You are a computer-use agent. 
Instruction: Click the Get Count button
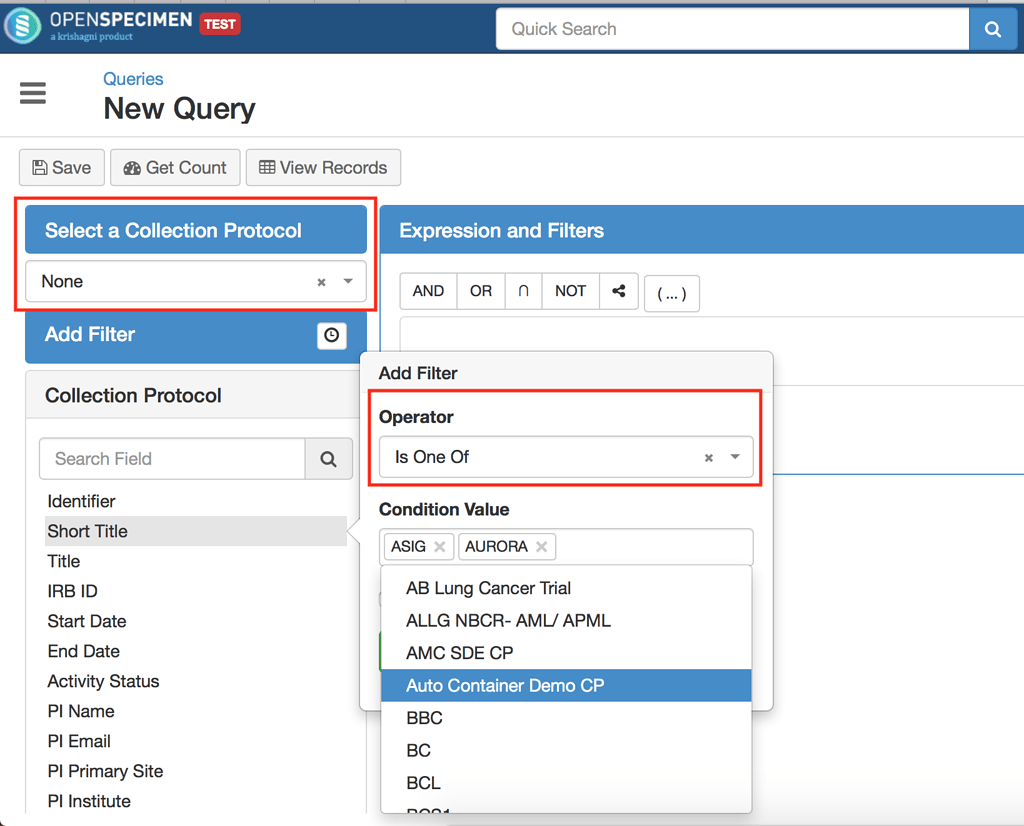pyautogui.click(x=175, y=167)
